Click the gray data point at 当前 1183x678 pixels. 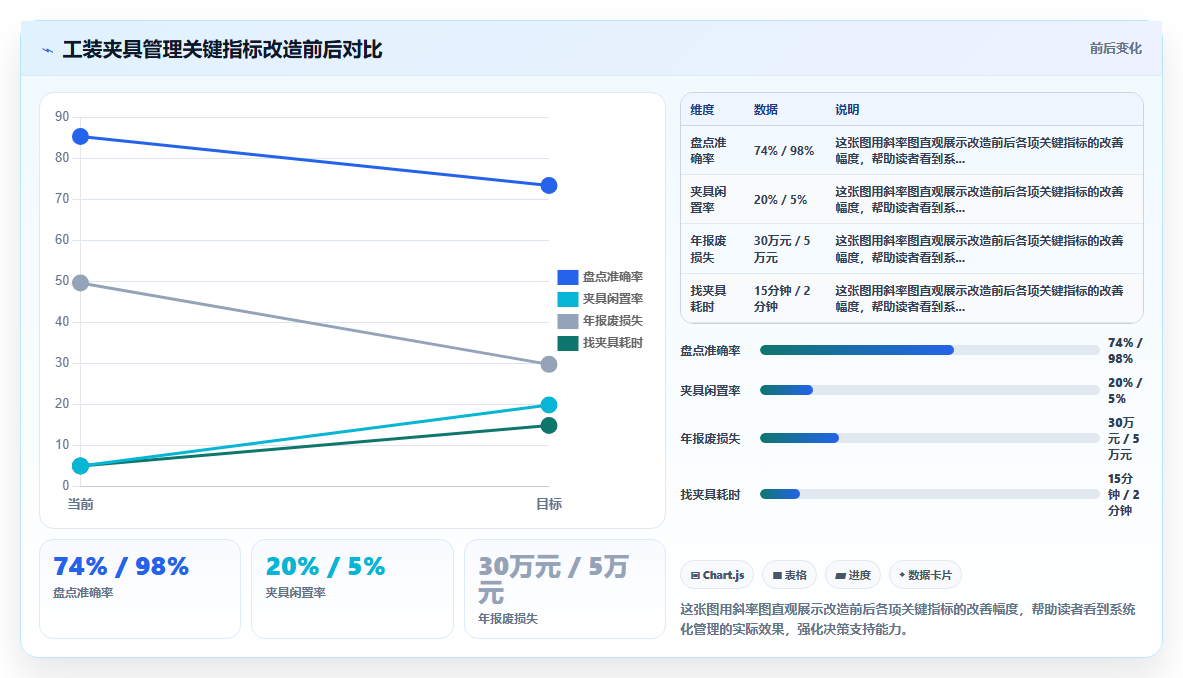click(80, 283)
